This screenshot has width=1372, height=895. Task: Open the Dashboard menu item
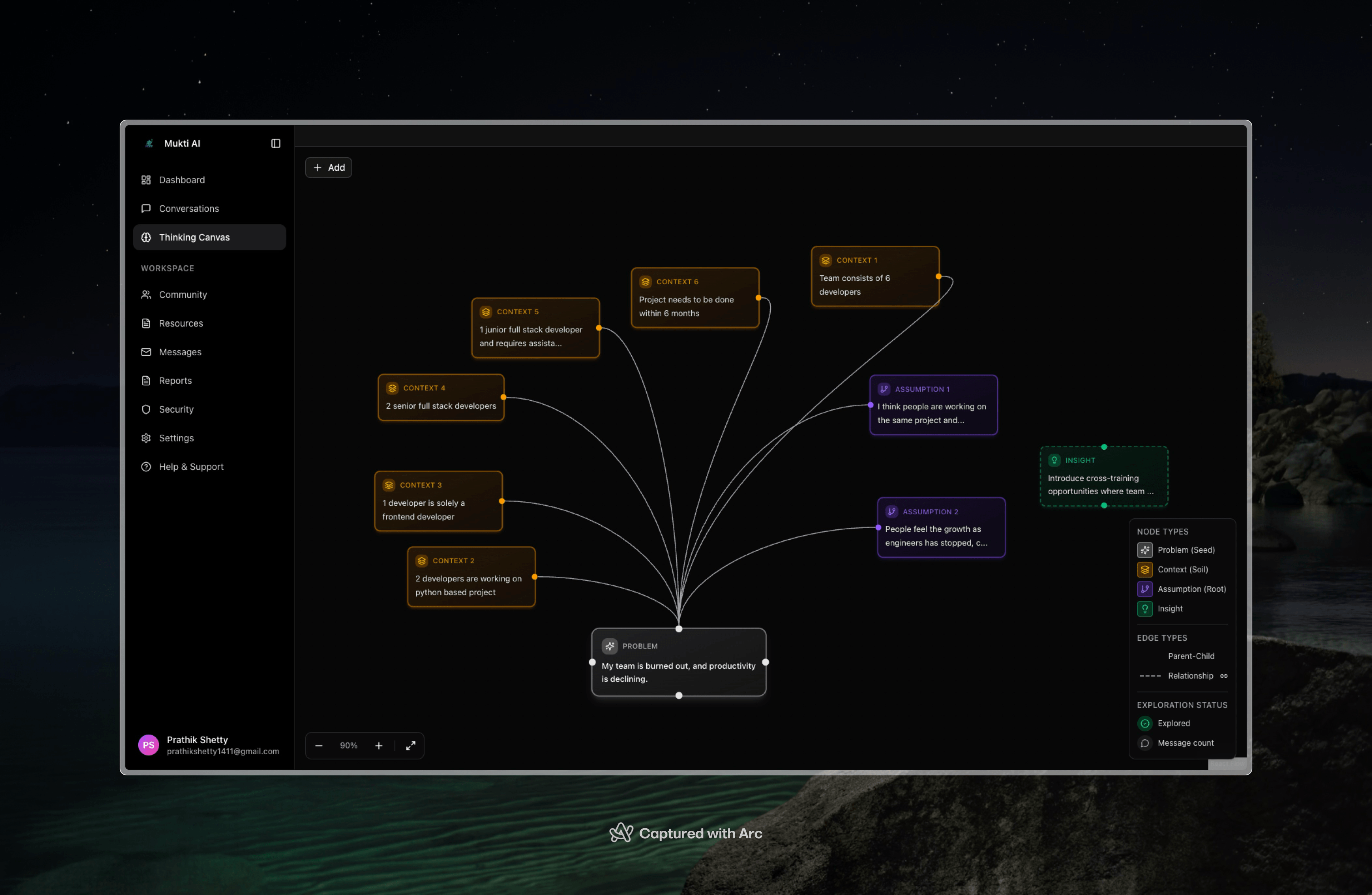[182, 180]
